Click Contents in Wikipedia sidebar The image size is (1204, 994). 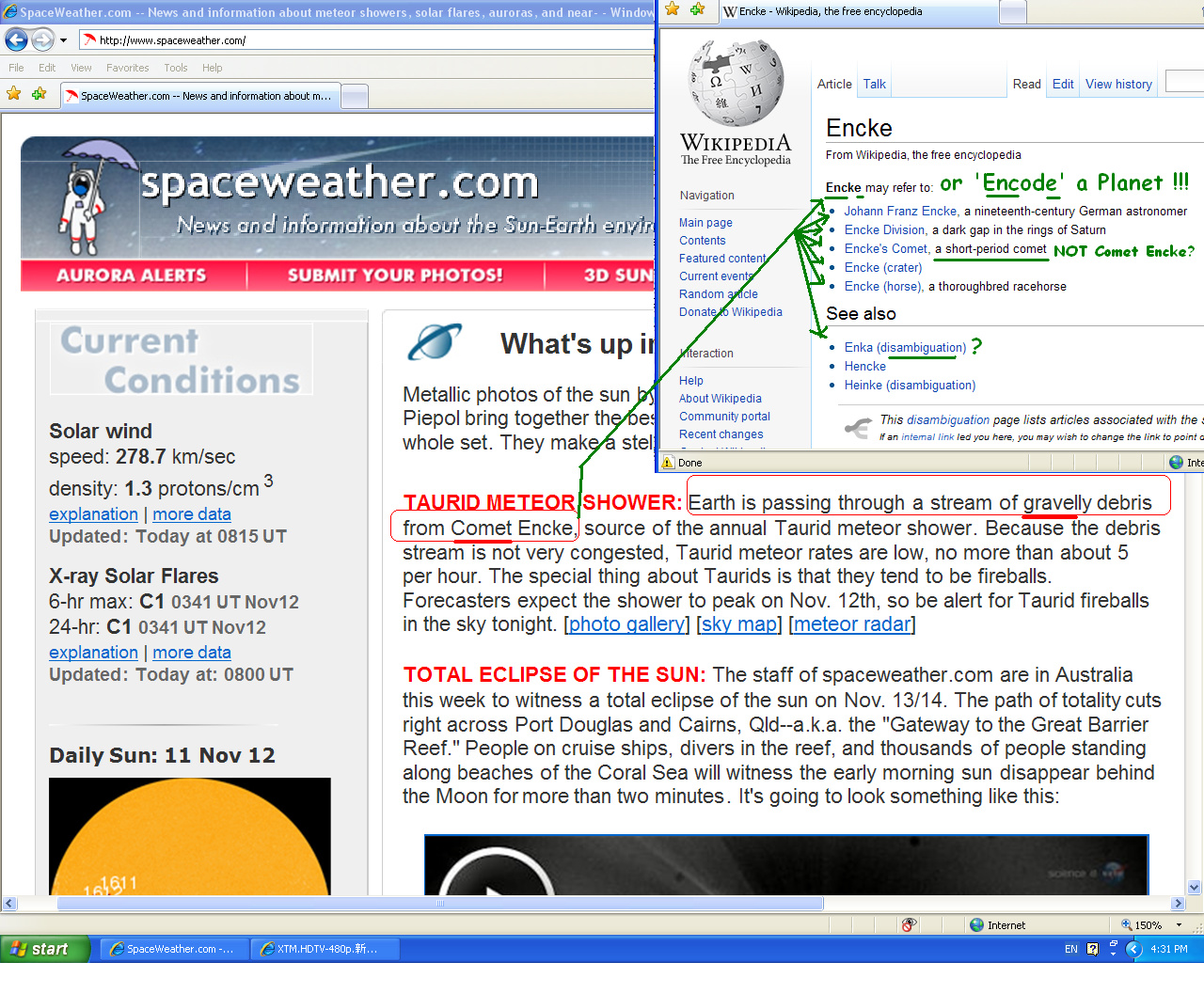[x=703, y=241]
